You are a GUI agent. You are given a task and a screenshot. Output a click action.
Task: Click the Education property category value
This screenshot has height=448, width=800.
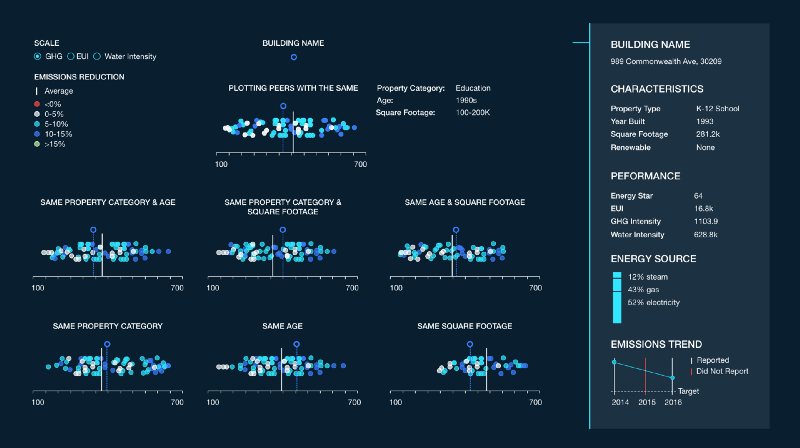pyautogui.click(x=473, y=88)
